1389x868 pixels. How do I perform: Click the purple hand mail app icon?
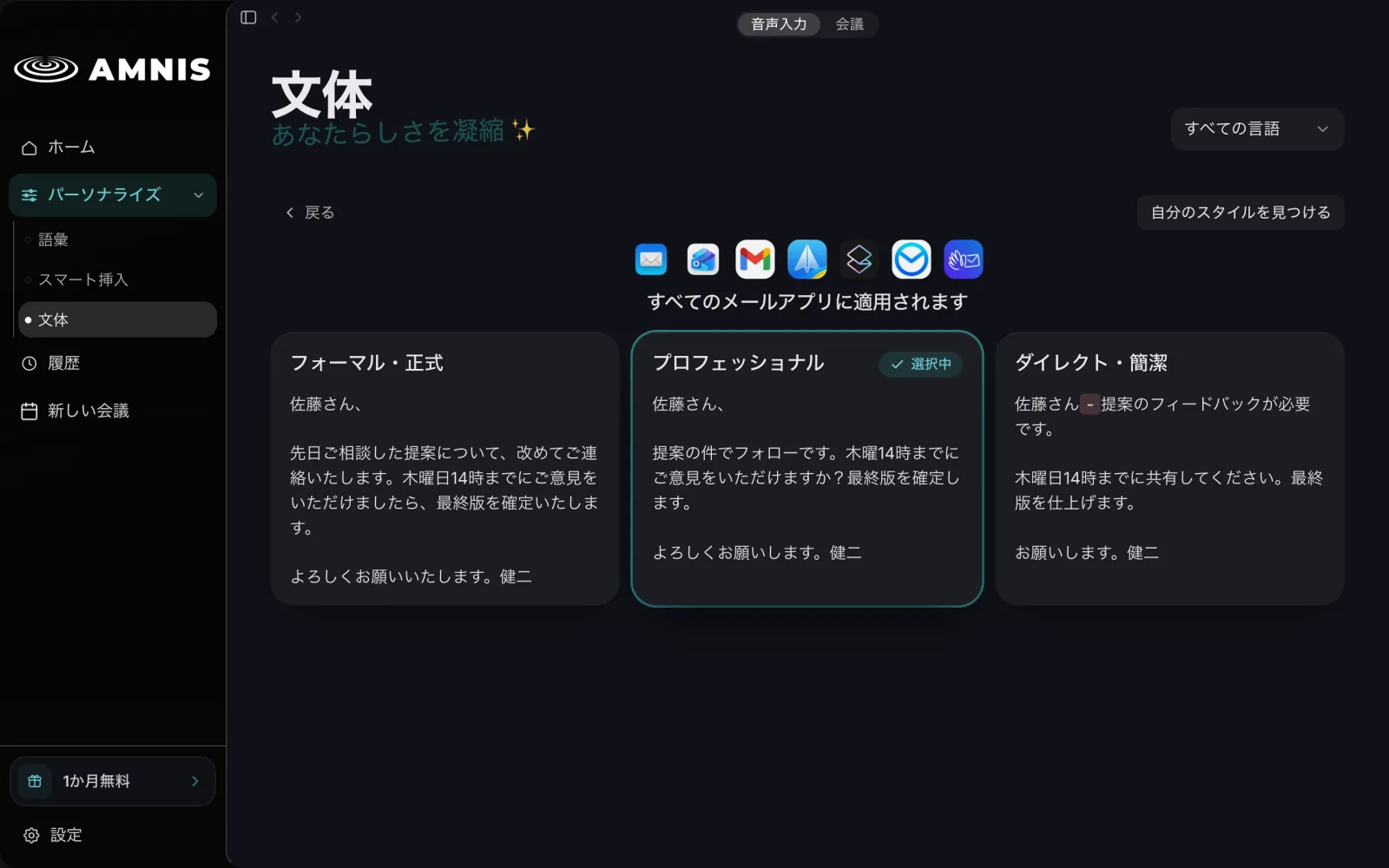pos(964,259)
